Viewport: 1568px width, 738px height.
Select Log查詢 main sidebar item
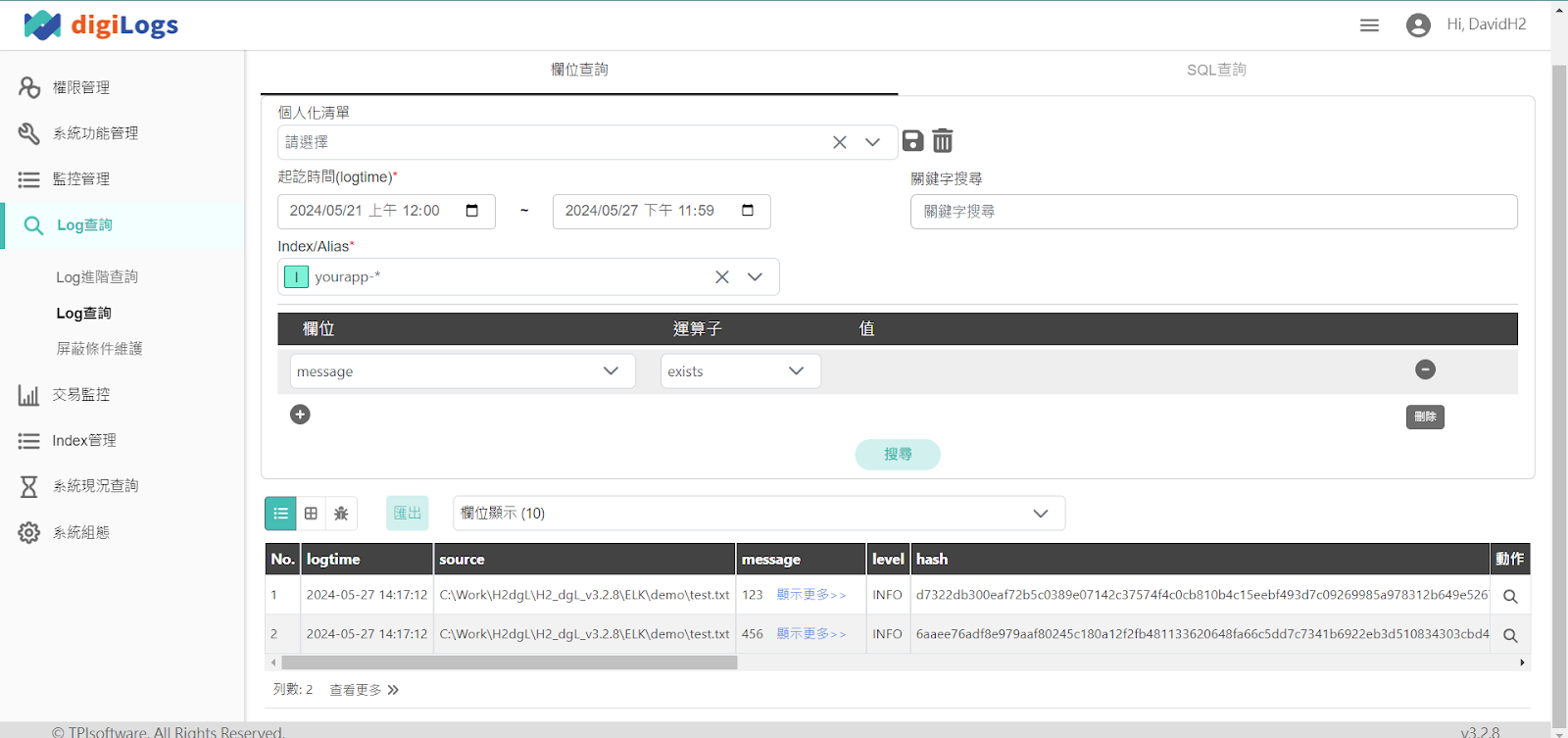[x=122, y=225]
